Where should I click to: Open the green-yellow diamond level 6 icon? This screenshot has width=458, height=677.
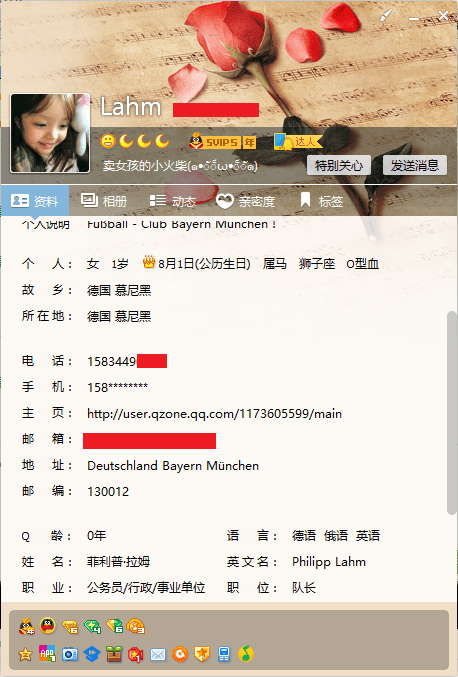[114, 626]
